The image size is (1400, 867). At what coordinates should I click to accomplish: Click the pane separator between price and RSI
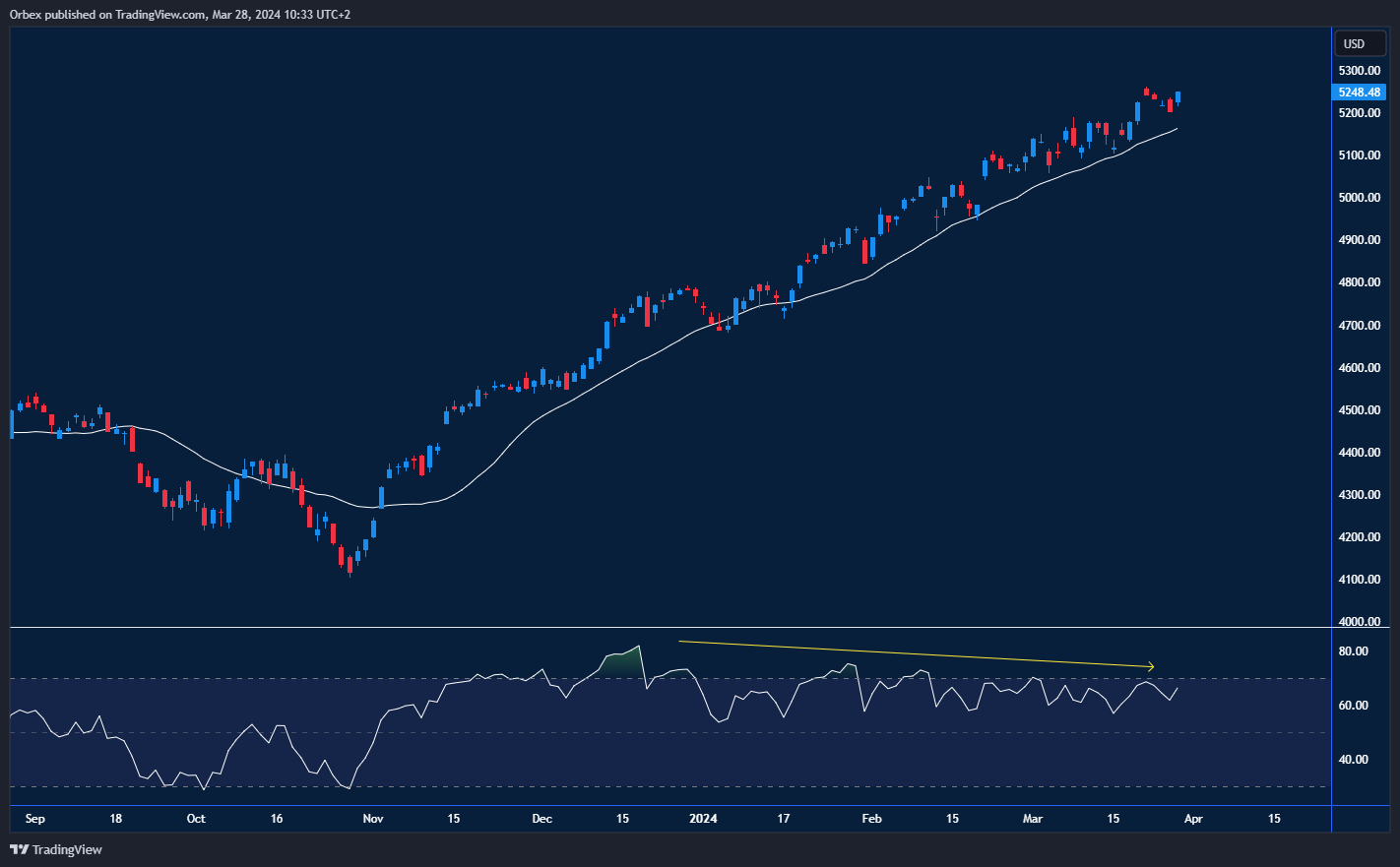point(669,627)
